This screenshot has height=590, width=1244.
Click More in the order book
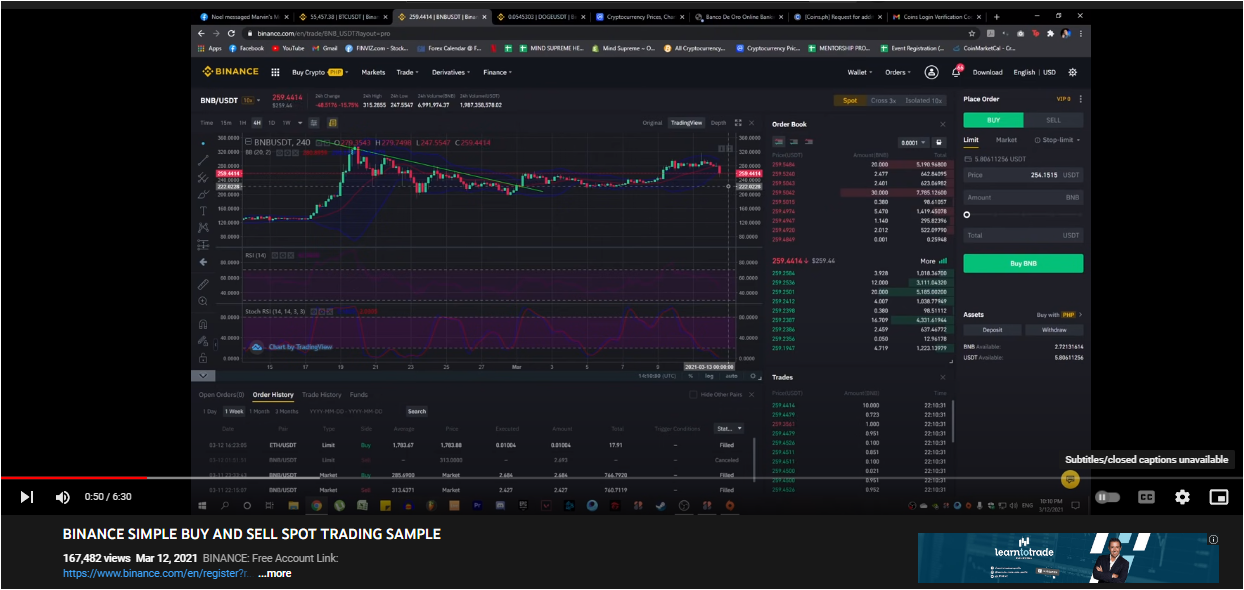click(x=932, y=261)
